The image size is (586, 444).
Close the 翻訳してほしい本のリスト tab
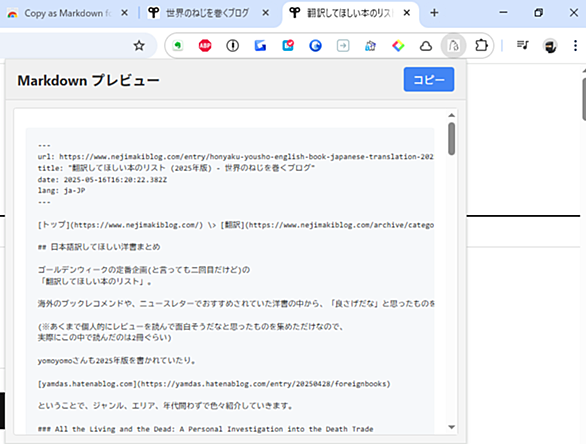(407, 13)
